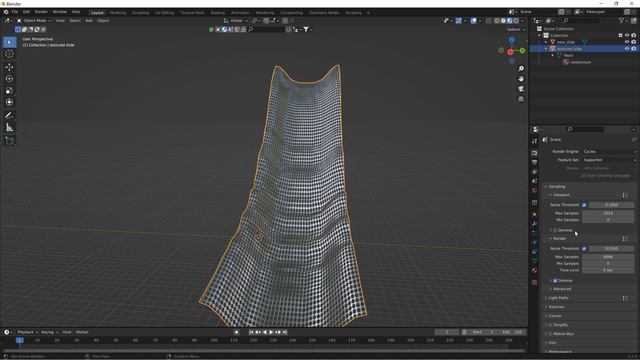Switch to the UV Editing workspace tab
This screenshot has width=640, height=360.
pos(164,13)
